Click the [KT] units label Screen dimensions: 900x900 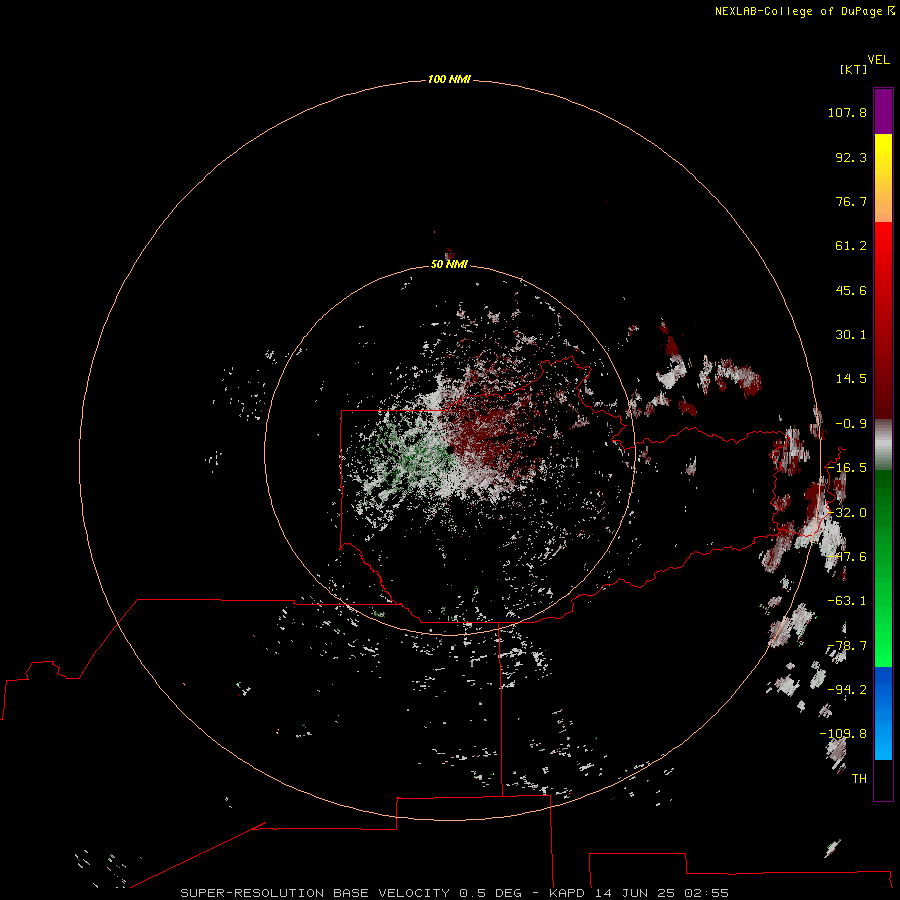(x=853, y=69)
